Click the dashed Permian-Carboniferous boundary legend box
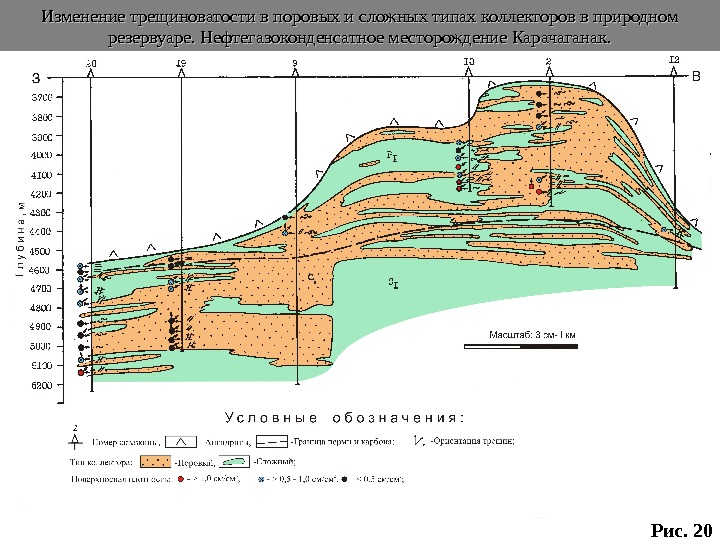Screen dimensions: 720x540 click(272, 442)
